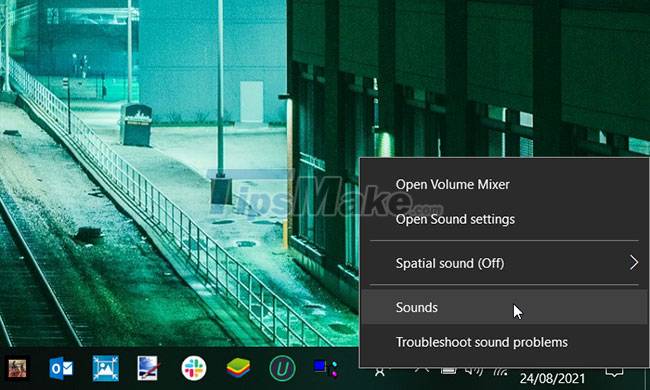Open the notification Action Center icon
Screen dimensions: 650x390
pyautogui.click(x=614, y=372)
